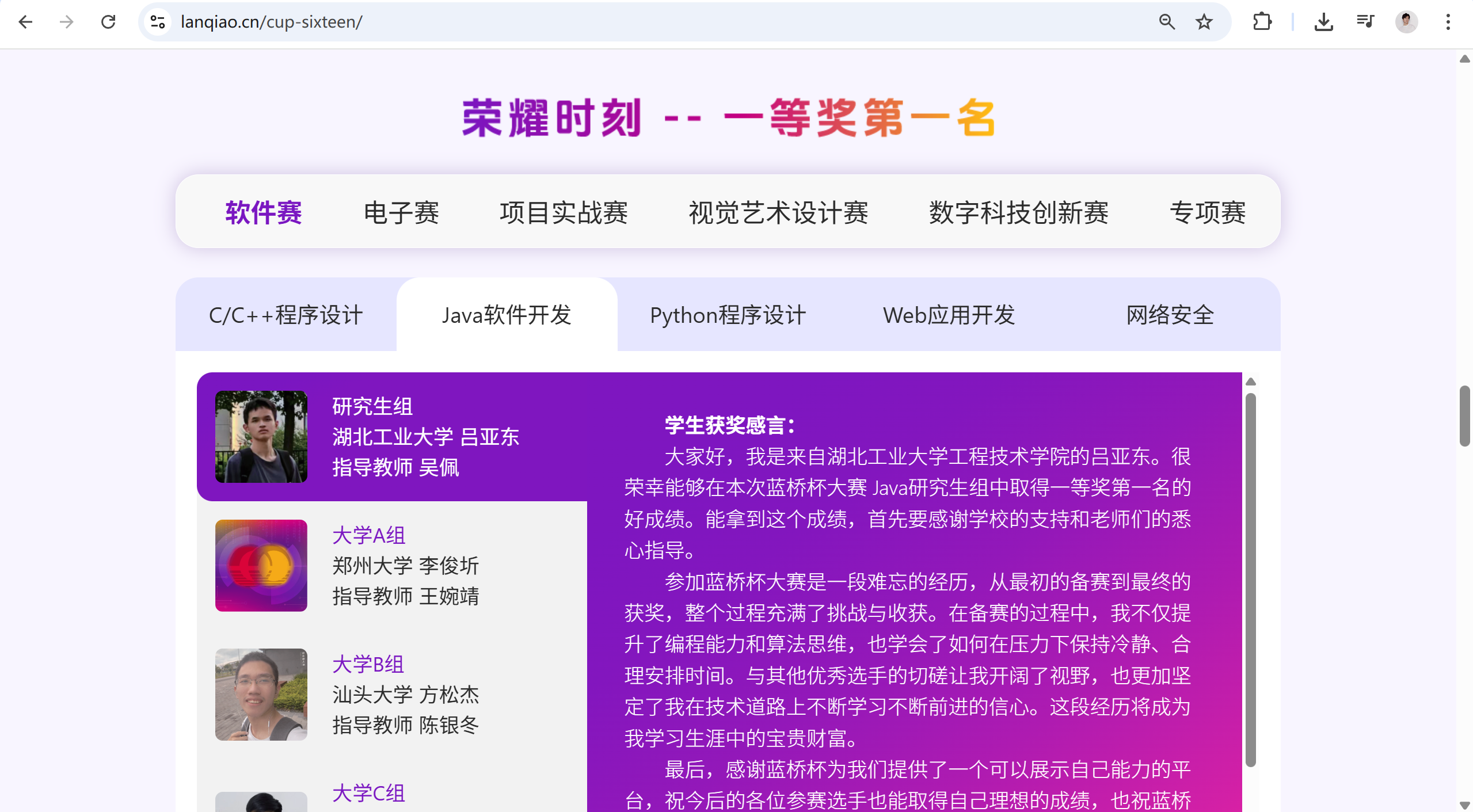The image size is (1473, 812).
Task: Switch to the 电子赛 category tab
Action: (401, 212)
